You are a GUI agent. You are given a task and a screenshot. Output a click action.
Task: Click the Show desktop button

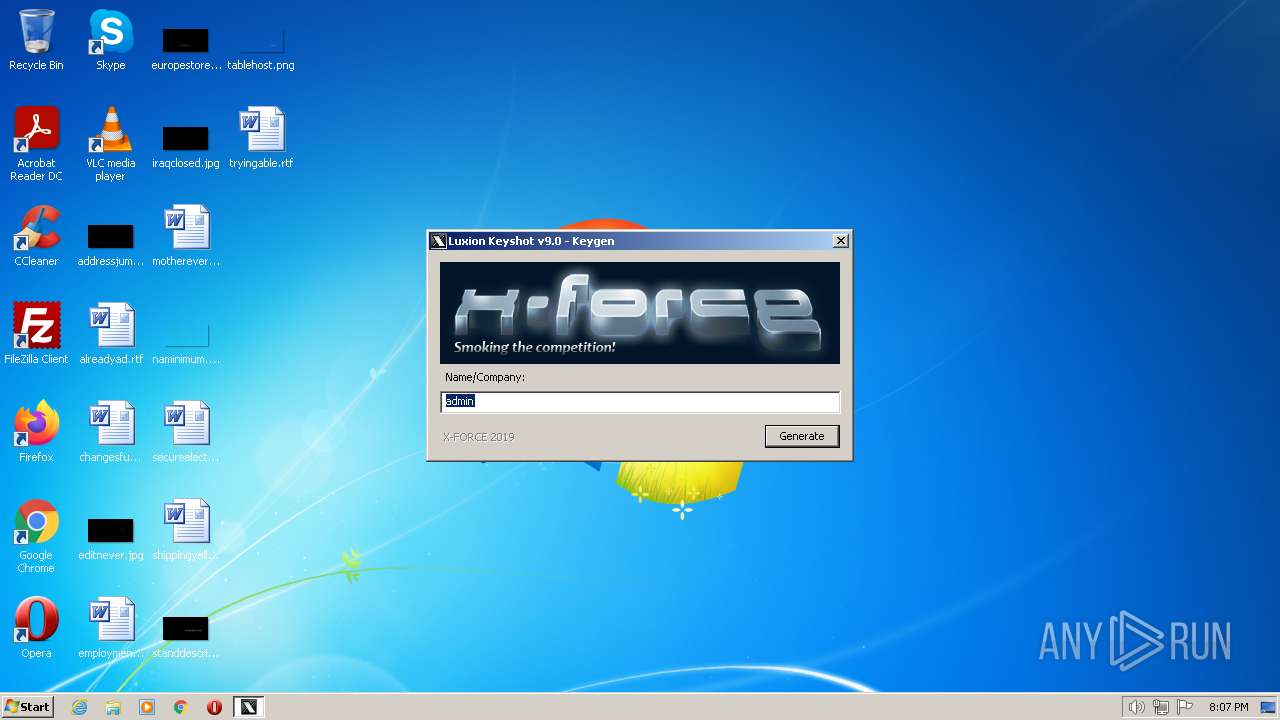(x=1269, y=707)
